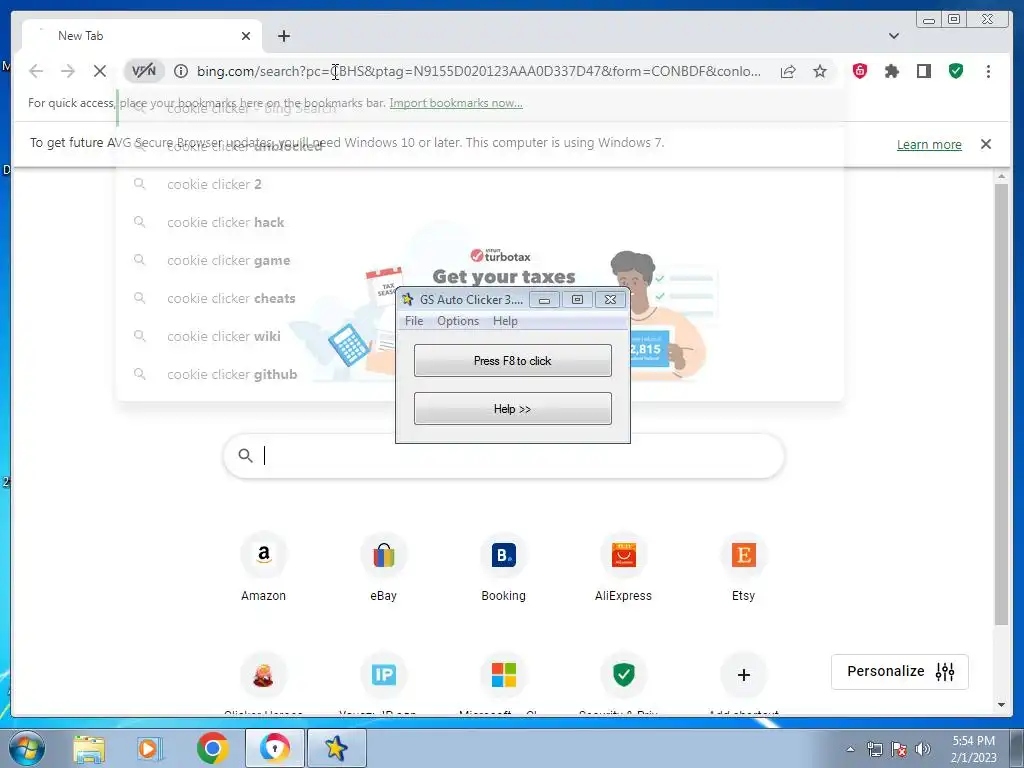1024x768 pixels.
Task: Choose the suggestion cookie clicker game
Action: click(479, 261)
